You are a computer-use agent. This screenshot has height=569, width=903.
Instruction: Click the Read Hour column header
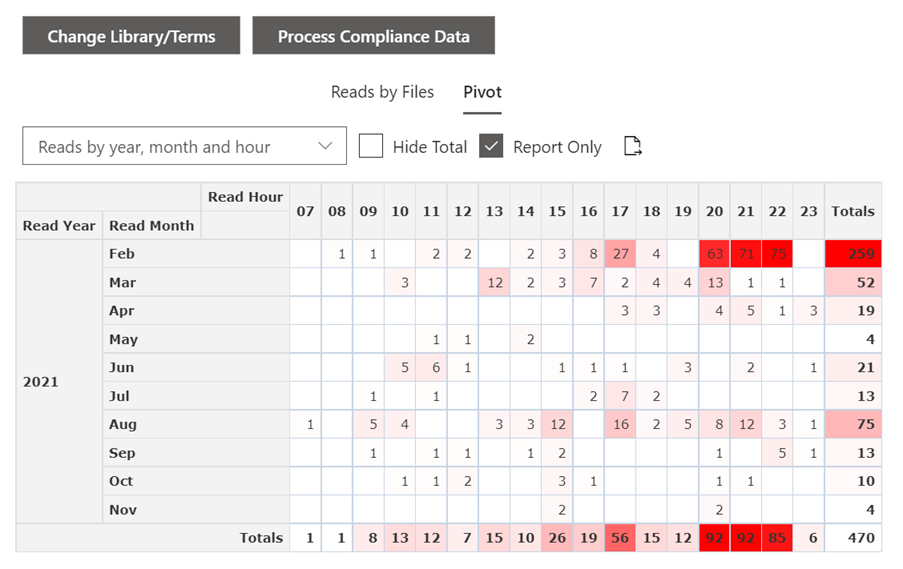[245, 197]
